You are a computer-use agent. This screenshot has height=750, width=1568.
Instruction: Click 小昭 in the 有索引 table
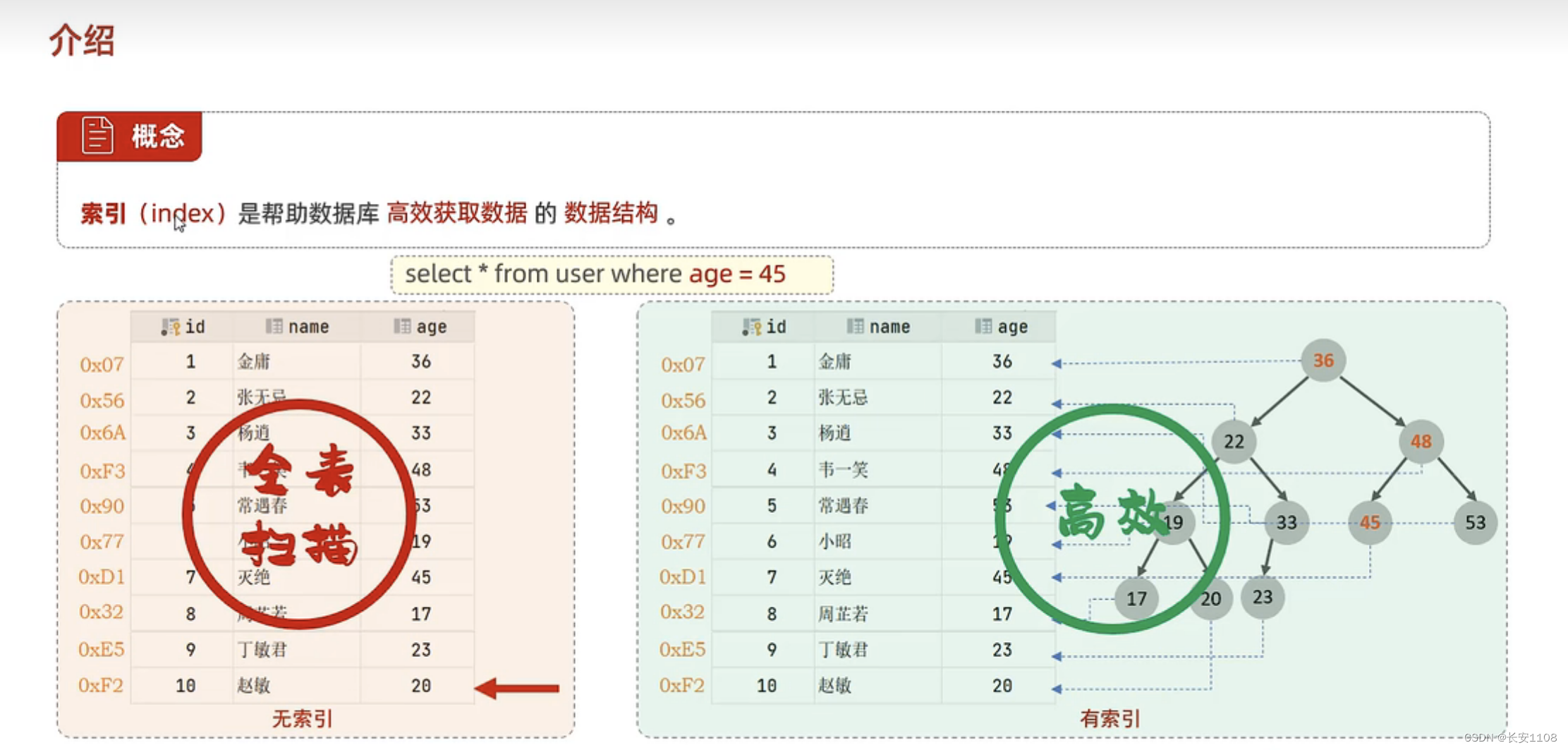click(834, 541)
